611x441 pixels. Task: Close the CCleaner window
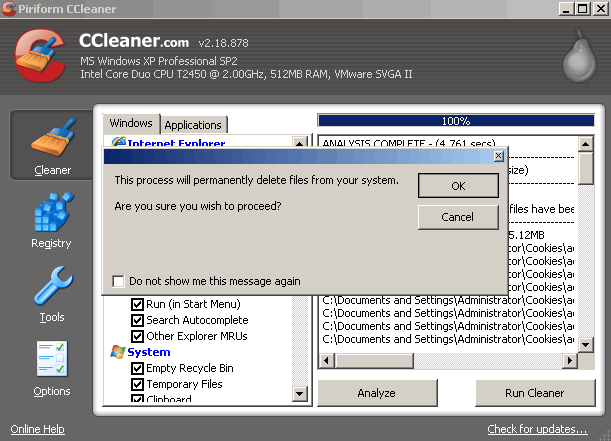point(600,9)
